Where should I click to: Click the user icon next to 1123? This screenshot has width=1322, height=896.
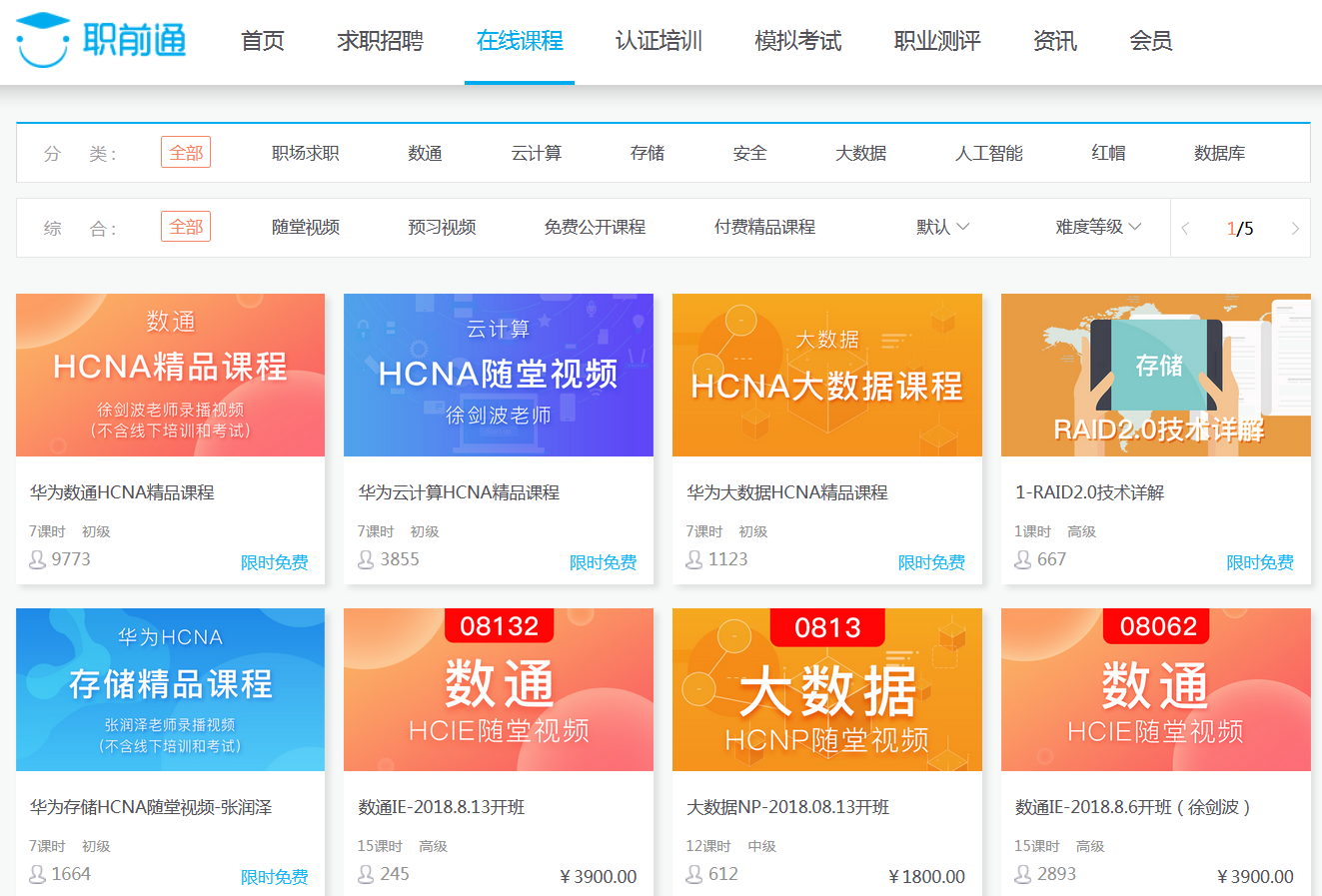694,559
